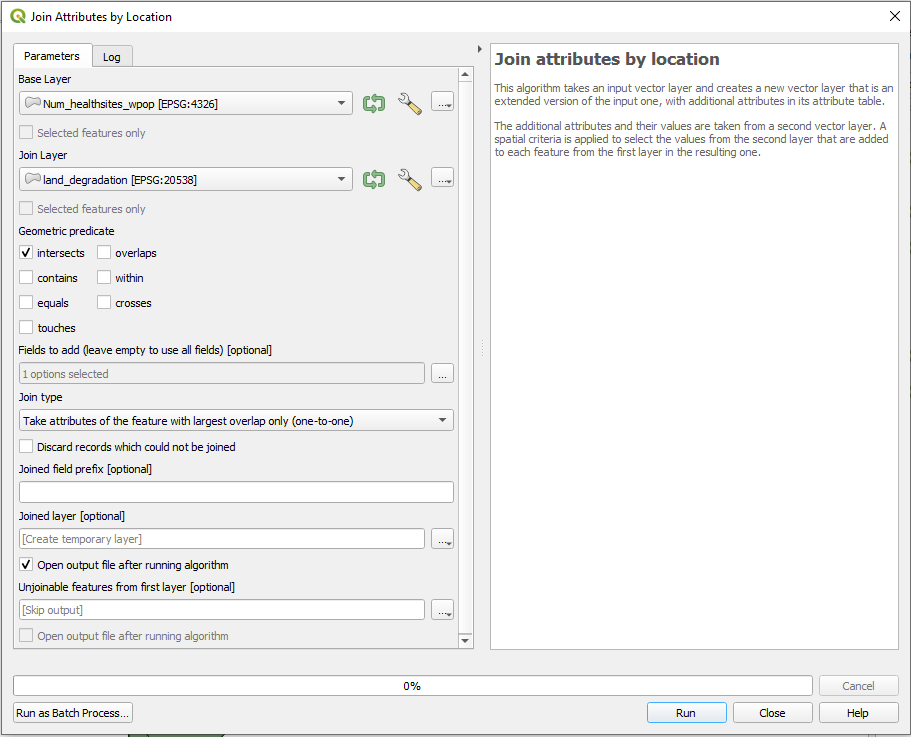911x737 pixels.
Task: Uncheck the intersects geometric predicate
Action: (x=27, y=253)
